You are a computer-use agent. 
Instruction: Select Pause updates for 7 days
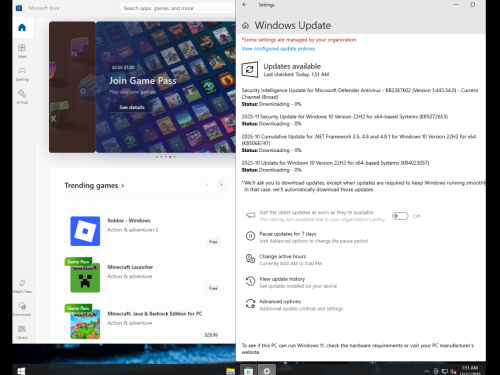point(288,234)
